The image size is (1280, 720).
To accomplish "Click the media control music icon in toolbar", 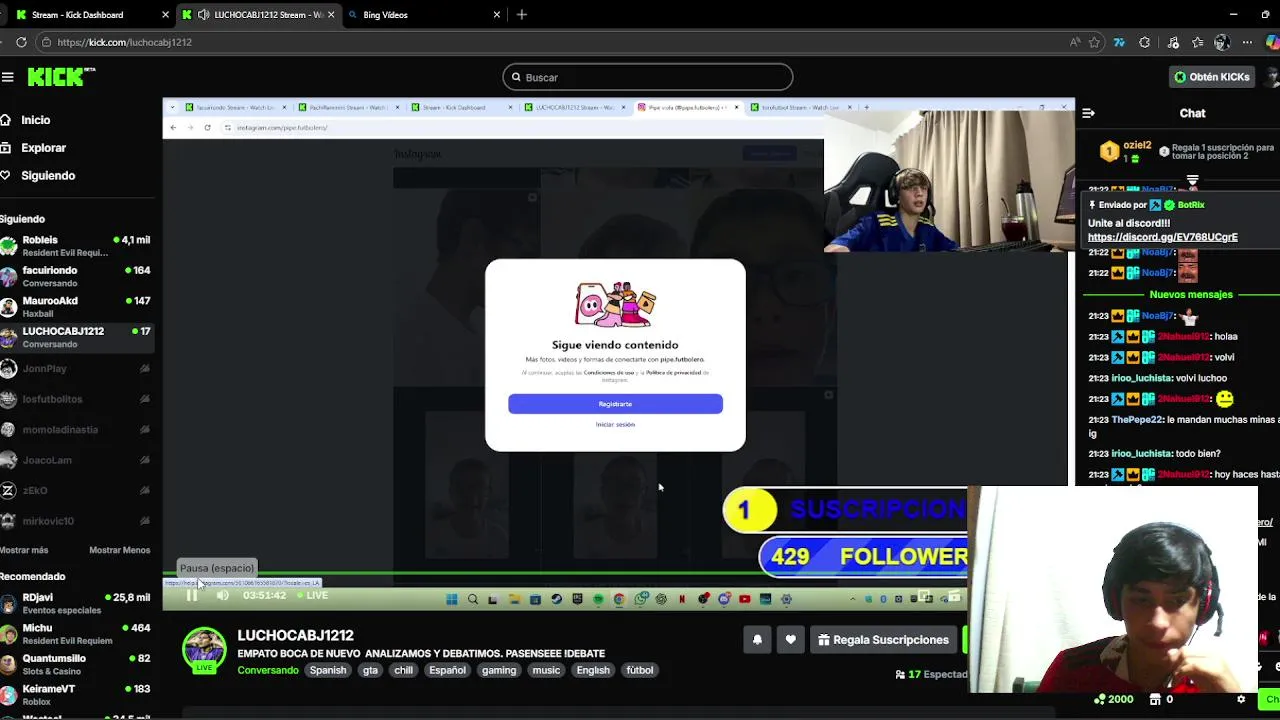I will [1173, 42].
